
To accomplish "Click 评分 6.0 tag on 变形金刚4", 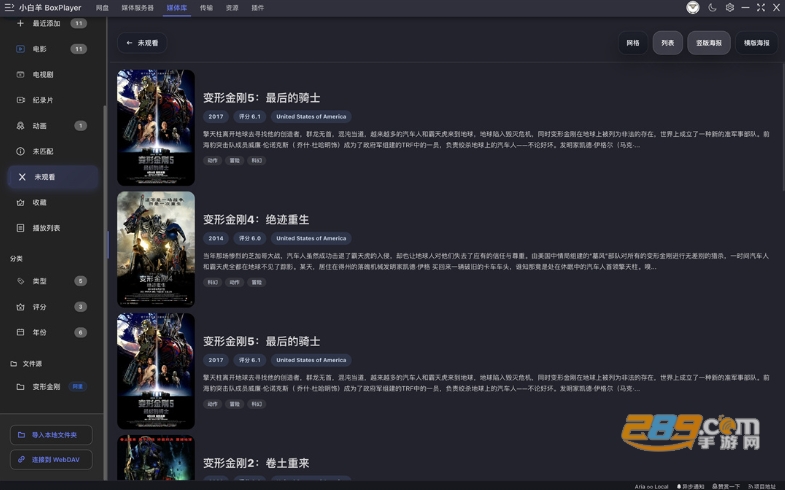I will coord(250,238).
